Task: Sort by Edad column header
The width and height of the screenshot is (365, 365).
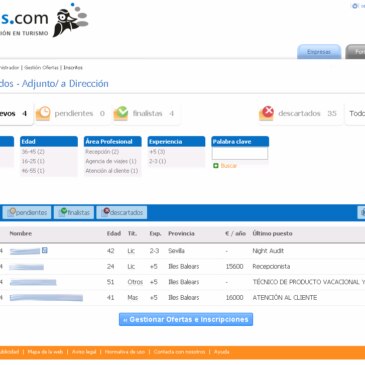Action: click(x=114, y=234)
